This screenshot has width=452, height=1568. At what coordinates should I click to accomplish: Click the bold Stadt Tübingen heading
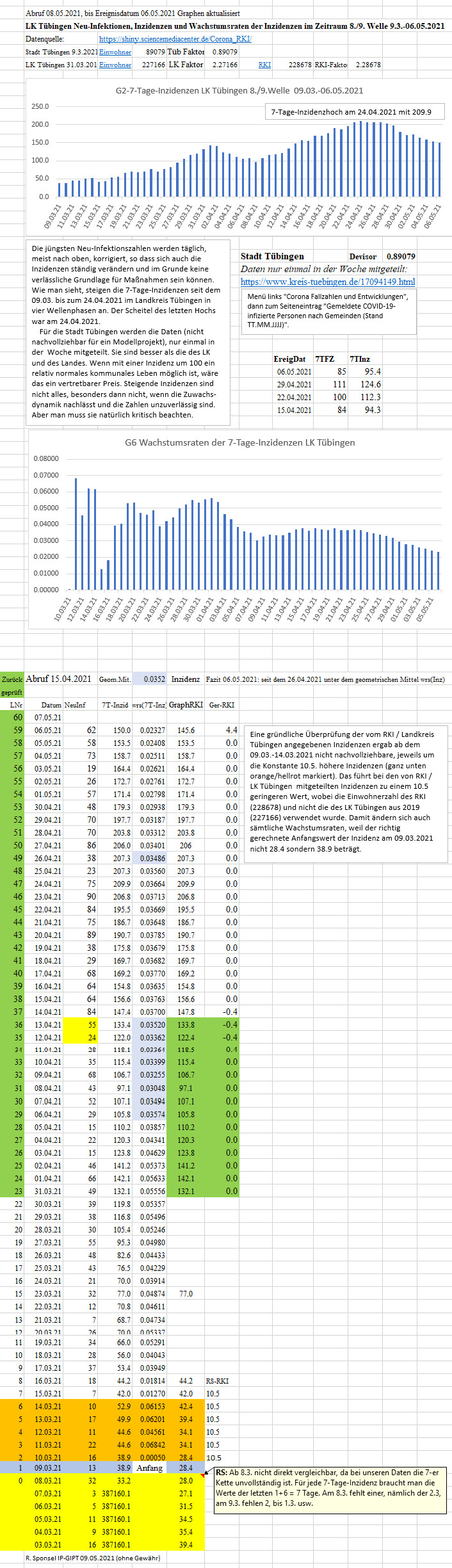(x=272, y=256)
